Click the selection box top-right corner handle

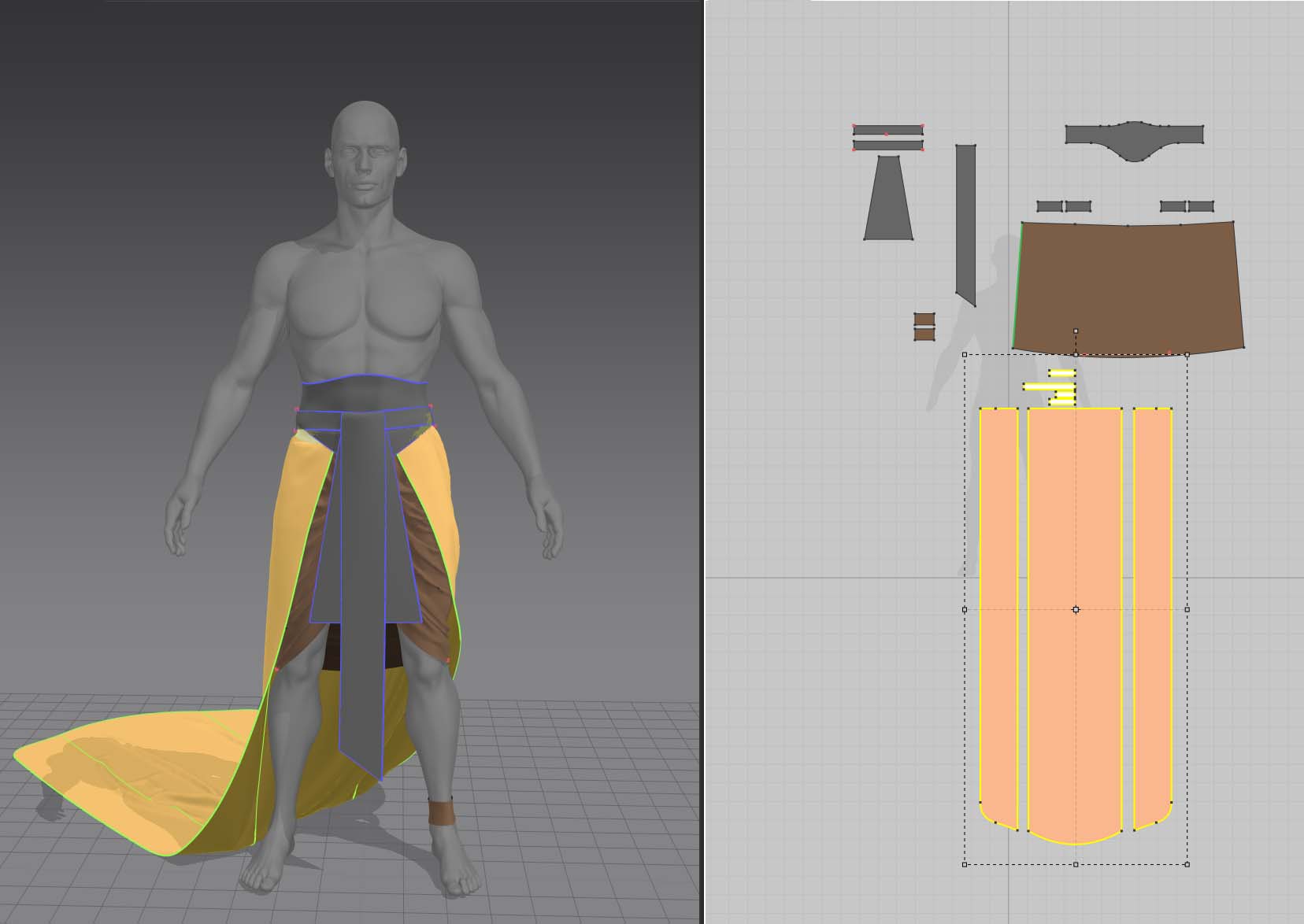1187,355
